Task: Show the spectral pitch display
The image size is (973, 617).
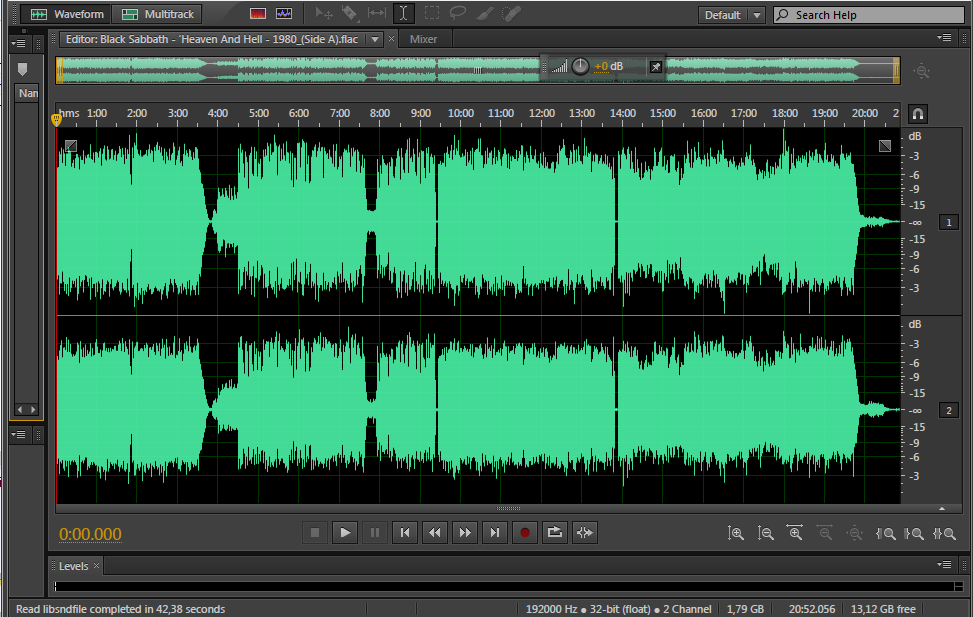Action: pyautogui.click(x=284, y=14)
